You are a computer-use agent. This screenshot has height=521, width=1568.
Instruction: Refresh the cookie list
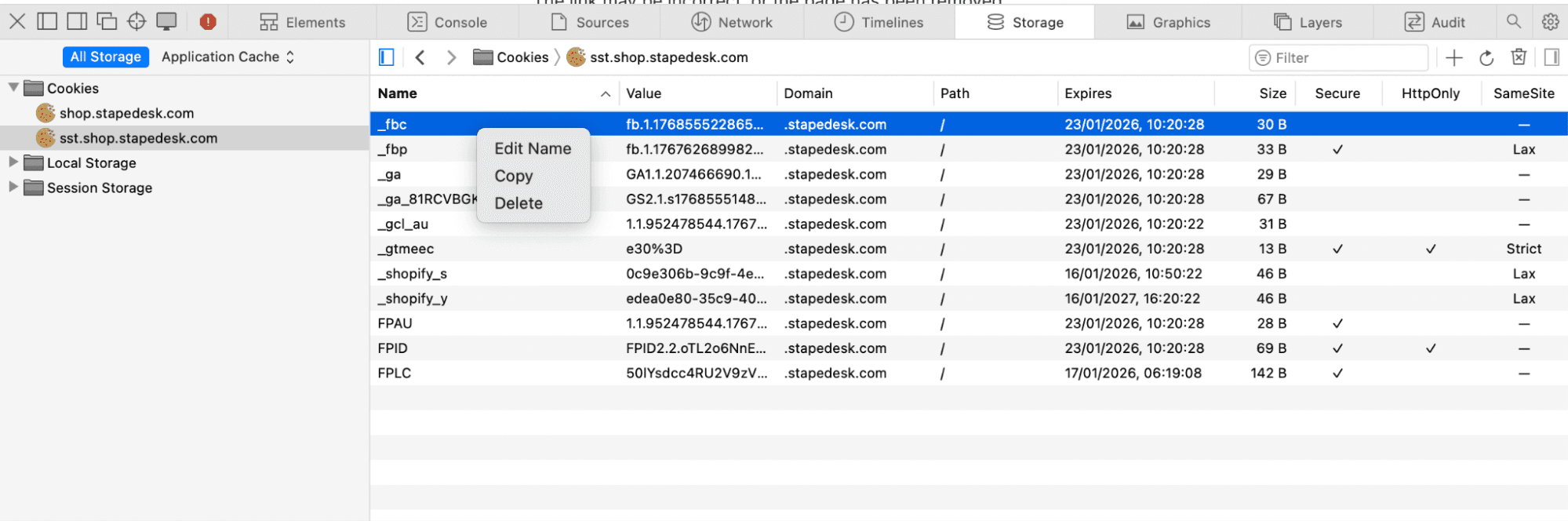[1486, 57]
